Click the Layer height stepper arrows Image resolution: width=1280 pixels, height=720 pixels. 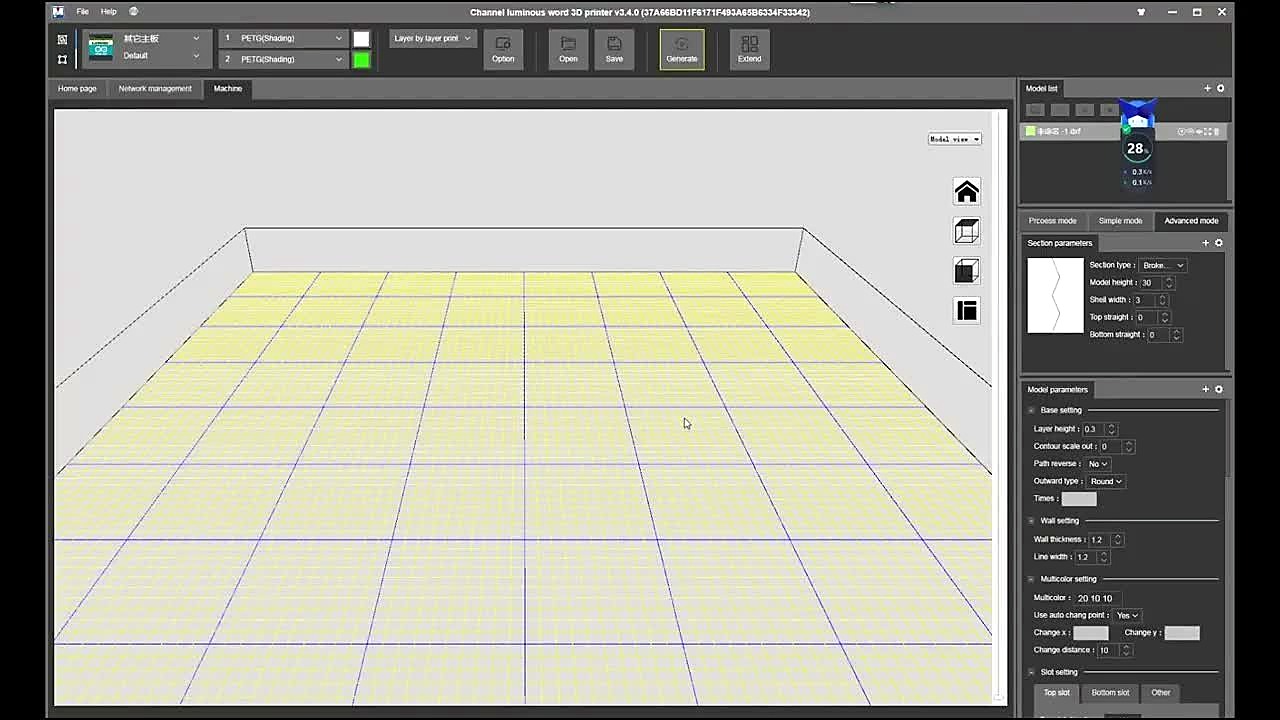click(1111, 429)
